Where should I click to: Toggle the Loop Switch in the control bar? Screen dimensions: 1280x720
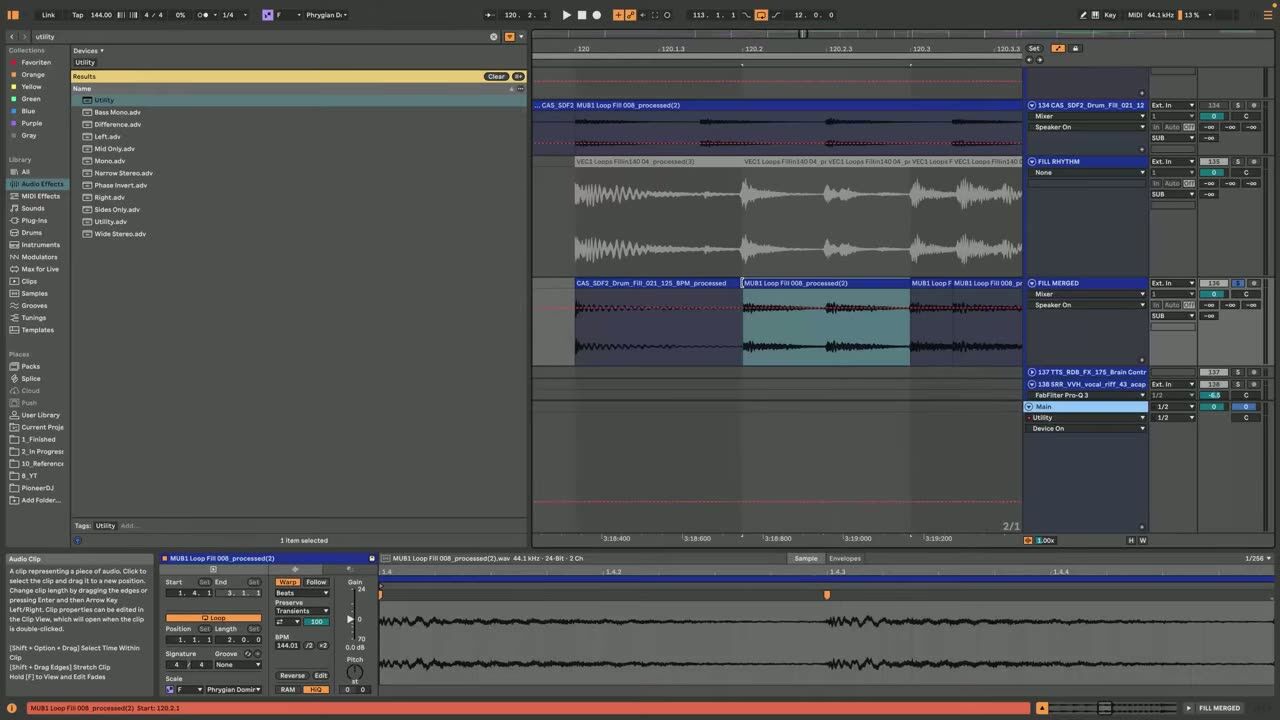click(761, 15)
